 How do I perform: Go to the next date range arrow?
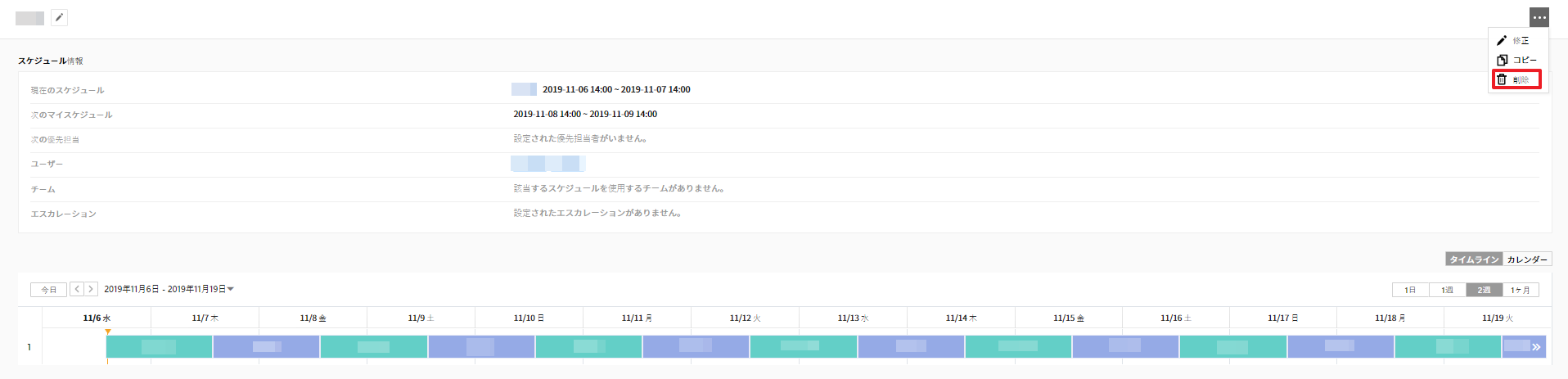tap(91, 289)
